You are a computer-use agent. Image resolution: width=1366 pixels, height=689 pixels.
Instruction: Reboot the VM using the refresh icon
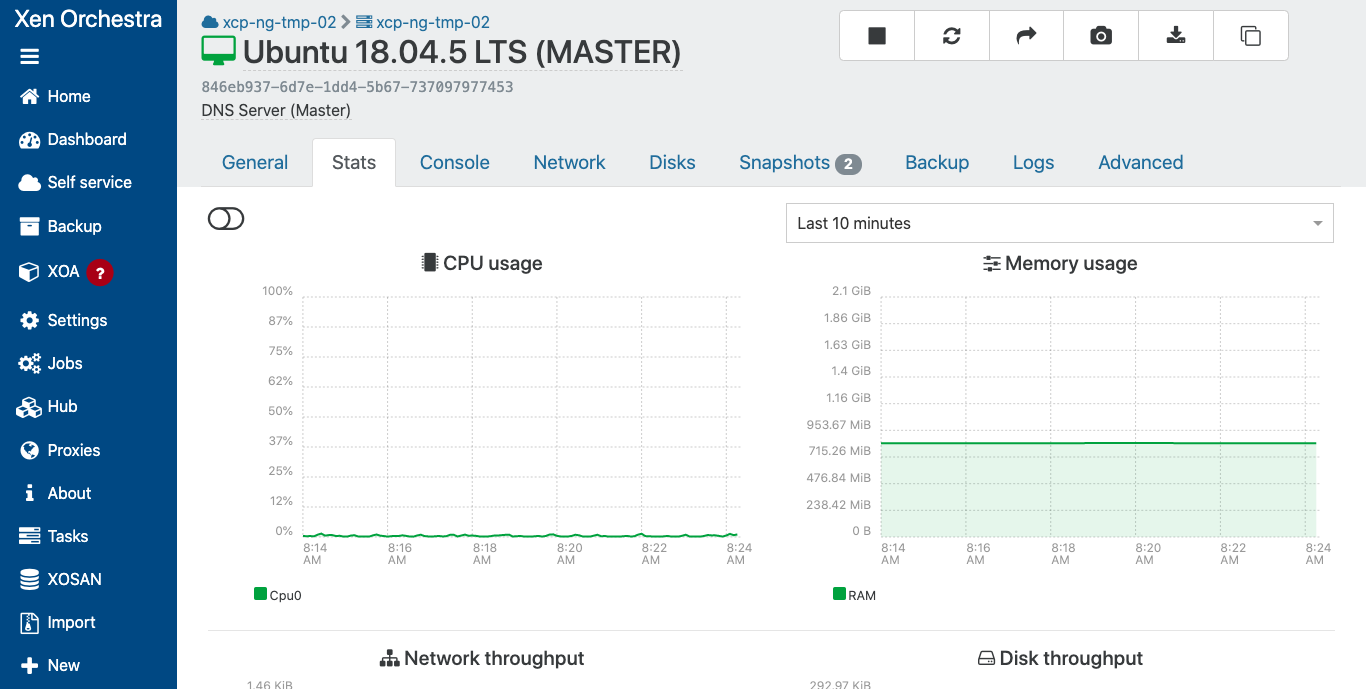[x=951, y=36]
